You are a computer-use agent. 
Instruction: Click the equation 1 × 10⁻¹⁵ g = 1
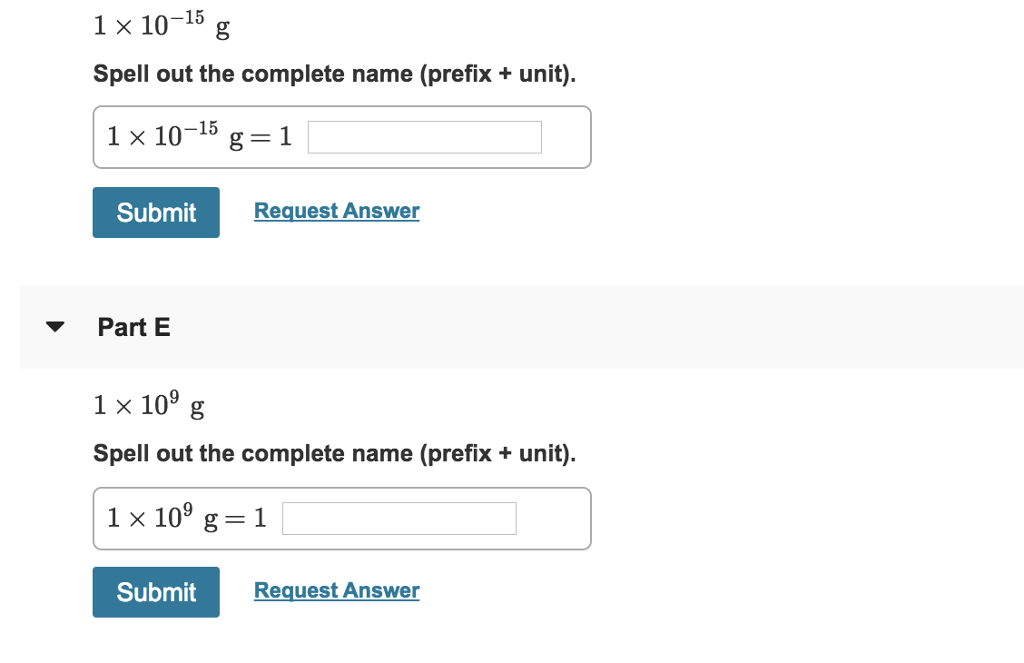197,136
